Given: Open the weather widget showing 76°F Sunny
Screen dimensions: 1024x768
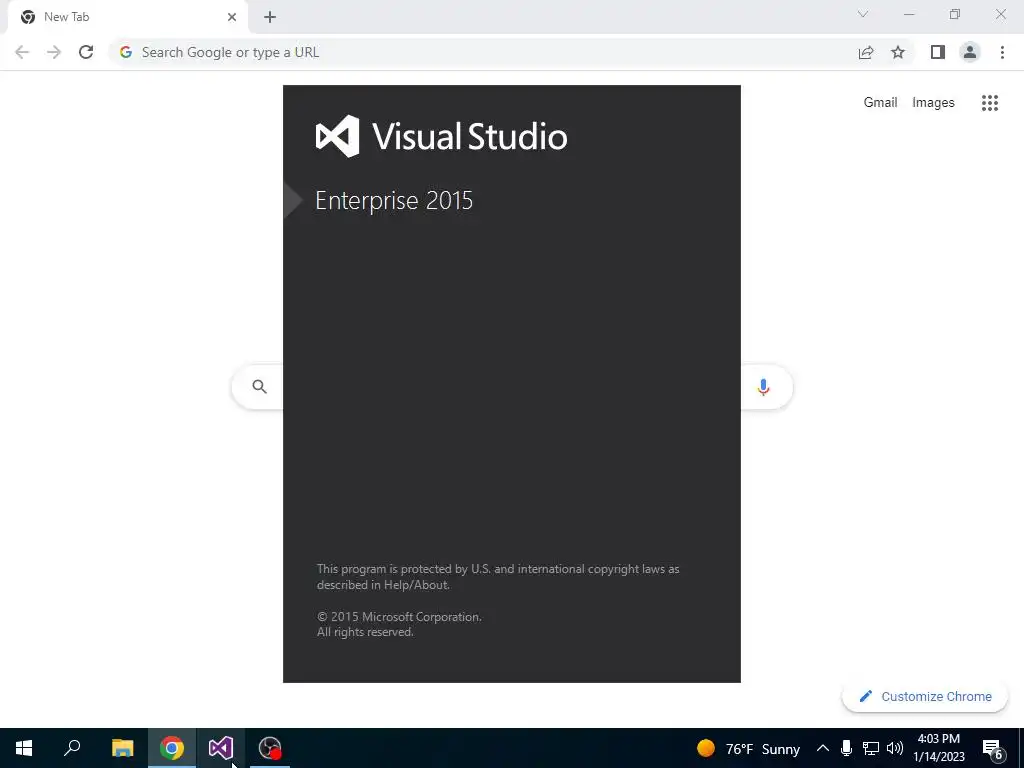Looking at the screenshot, I should click(748, 748).
